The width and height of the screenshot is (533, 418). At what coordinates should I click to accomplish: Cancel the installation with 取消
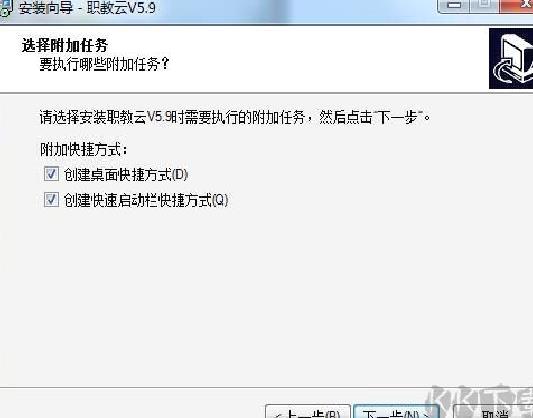pyautogui.click(x=494, y=411)
